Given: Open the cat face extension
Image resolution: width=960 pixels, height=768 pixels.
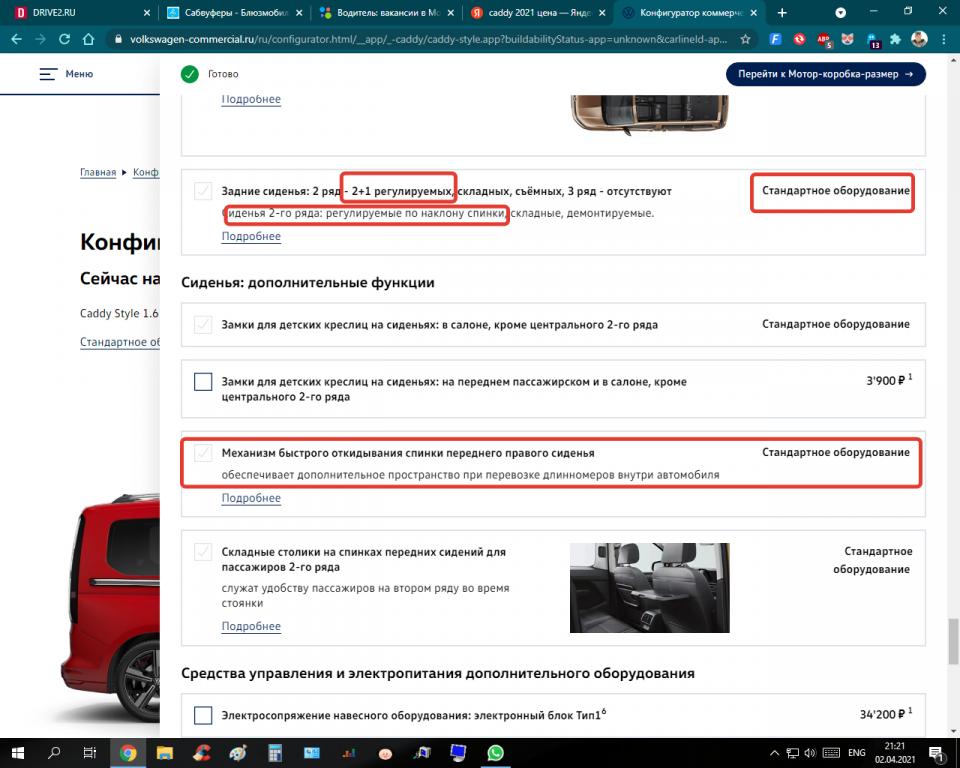Looking at the screenshot, I should pos(847,39).
